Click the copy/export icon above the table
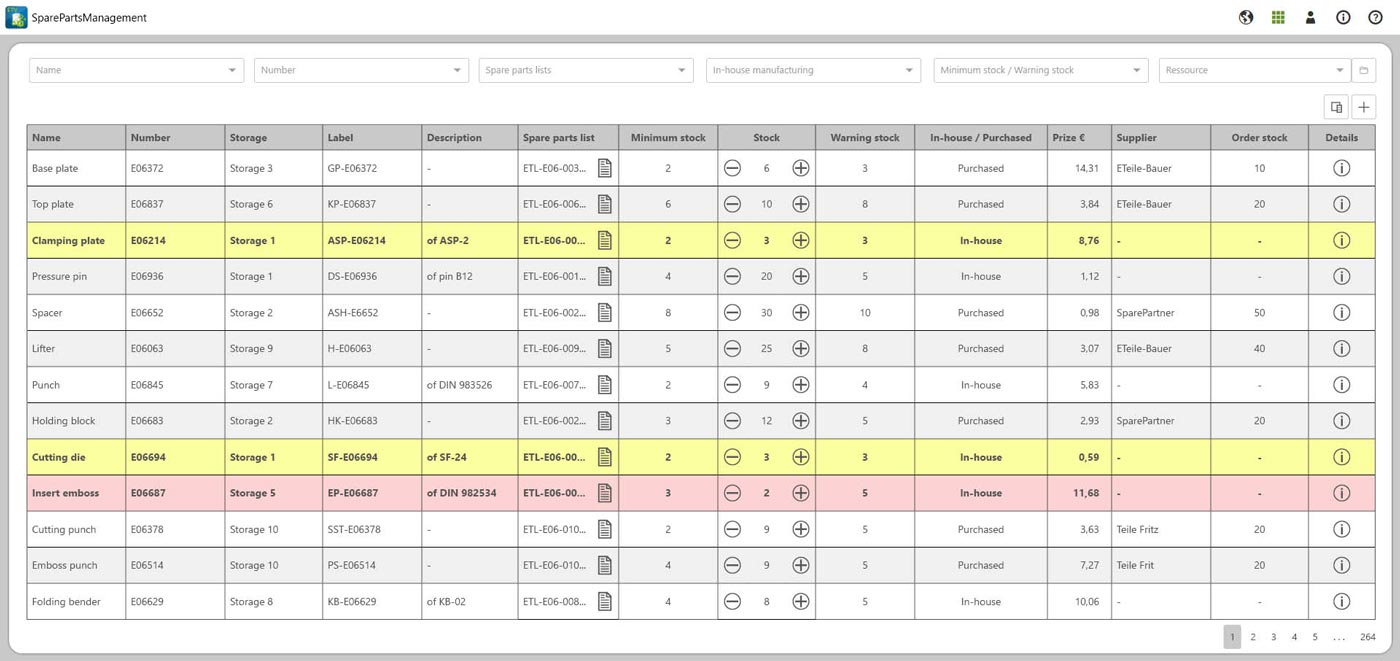 [x=1336, y=107]
